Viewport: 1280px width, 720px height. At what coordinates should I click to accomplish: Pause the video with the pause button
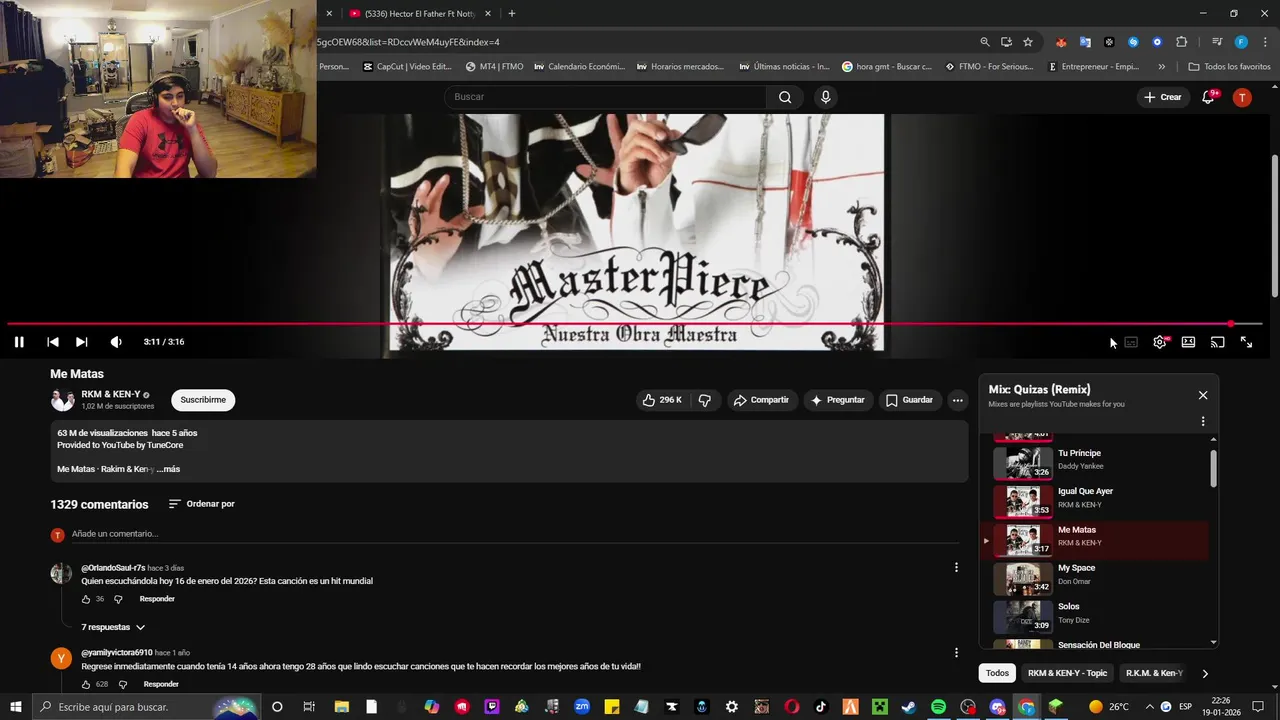pos(19,342)
